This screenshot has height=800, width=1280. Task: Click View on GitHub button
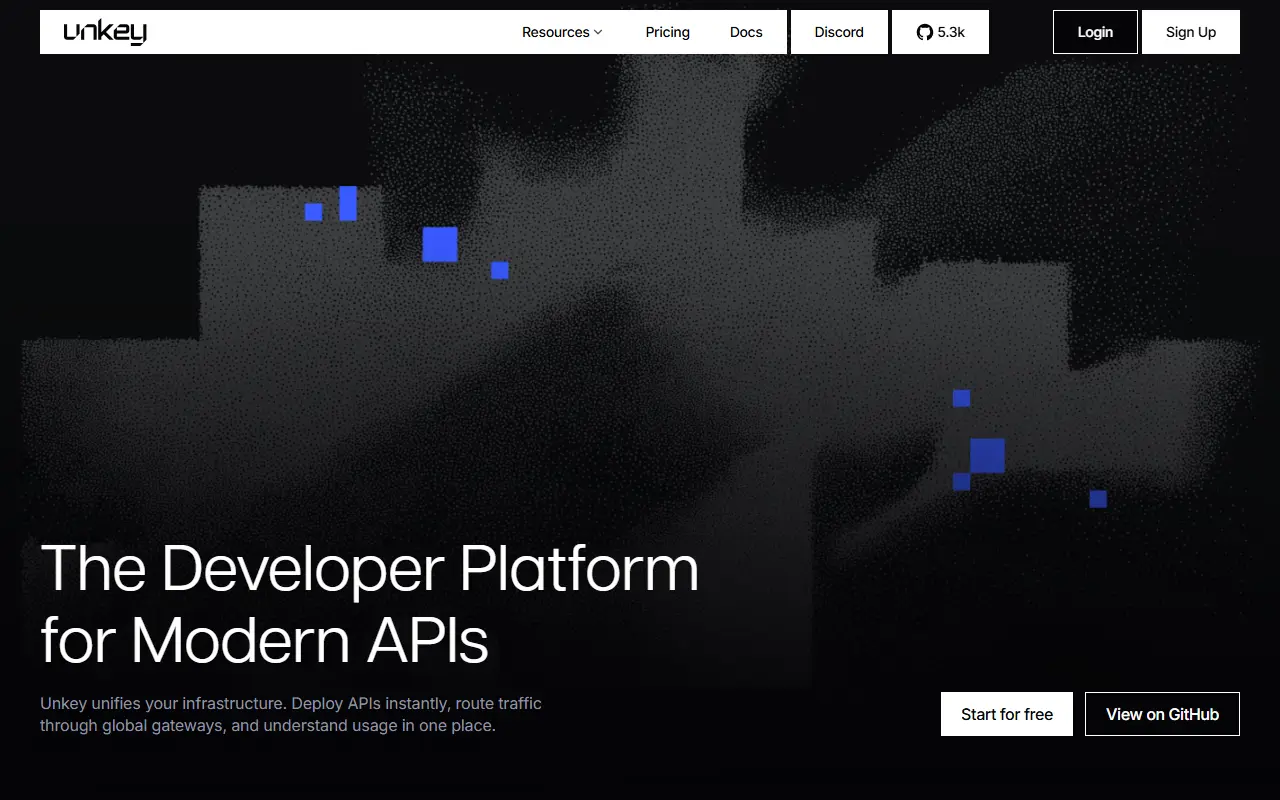(1162, 714)
